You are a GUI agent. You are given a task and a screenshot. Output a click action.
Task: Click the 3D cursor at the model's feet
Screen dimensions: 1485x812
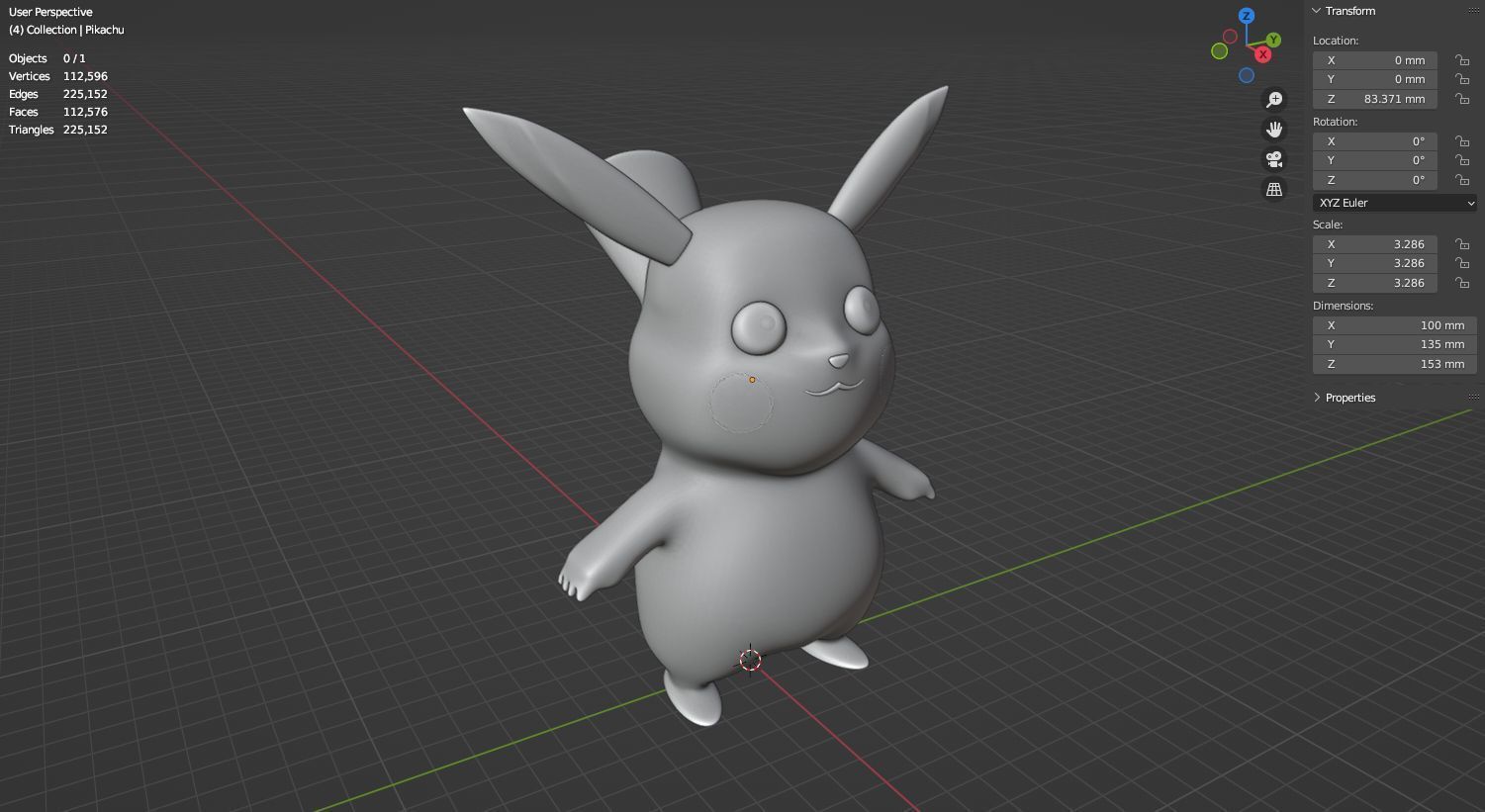(750, 660)
